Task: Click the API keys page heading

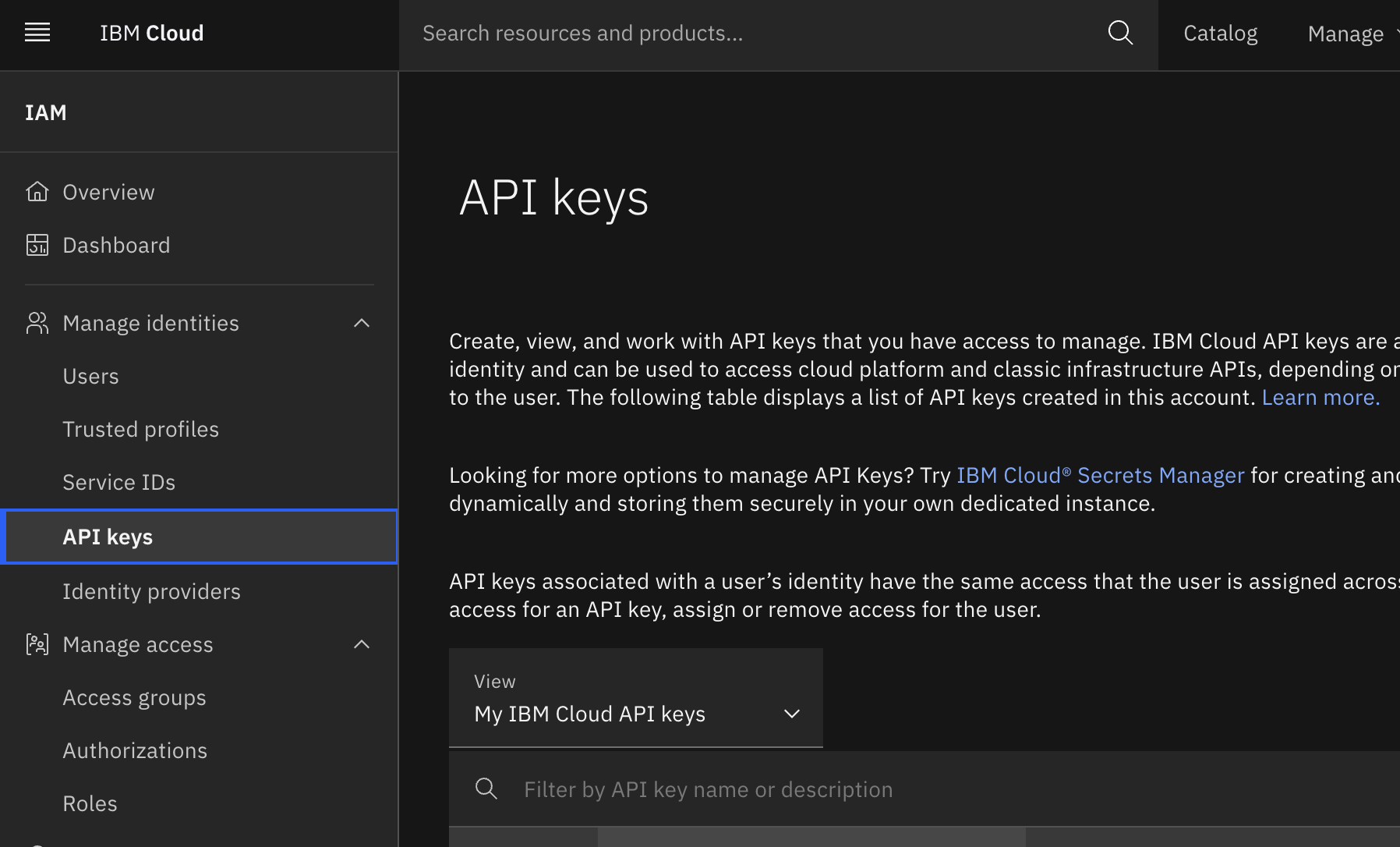Action: tap(554, 197)
